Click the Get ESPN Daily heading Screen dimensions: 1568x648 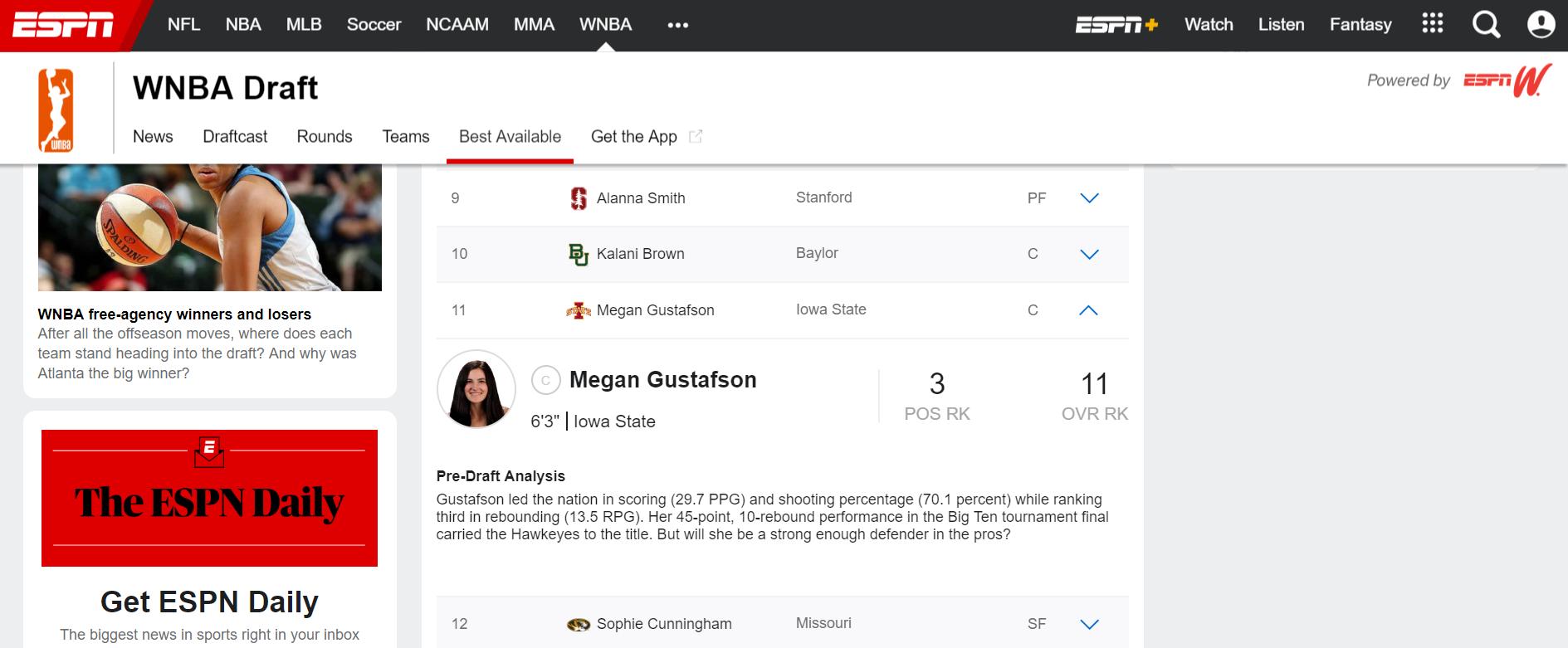click(209, 602)
